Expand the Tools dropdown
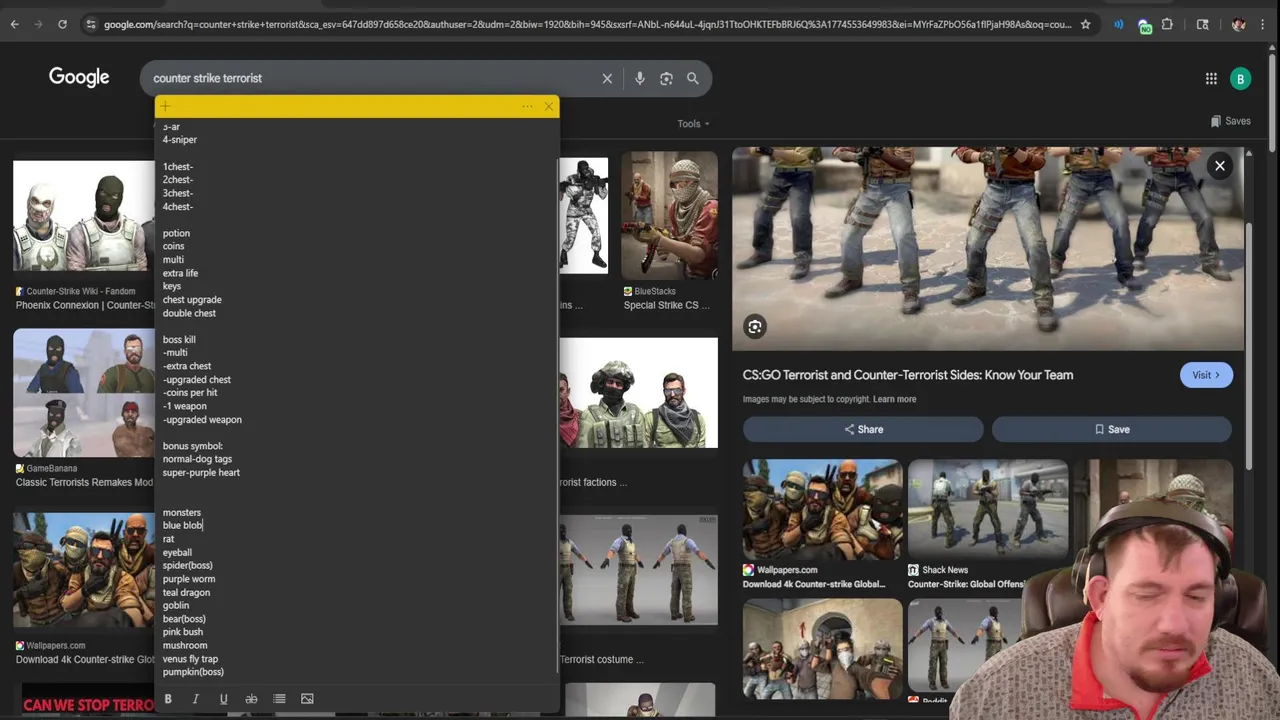The height and width of the screenshot is (720, 1280). click(693, 124)
